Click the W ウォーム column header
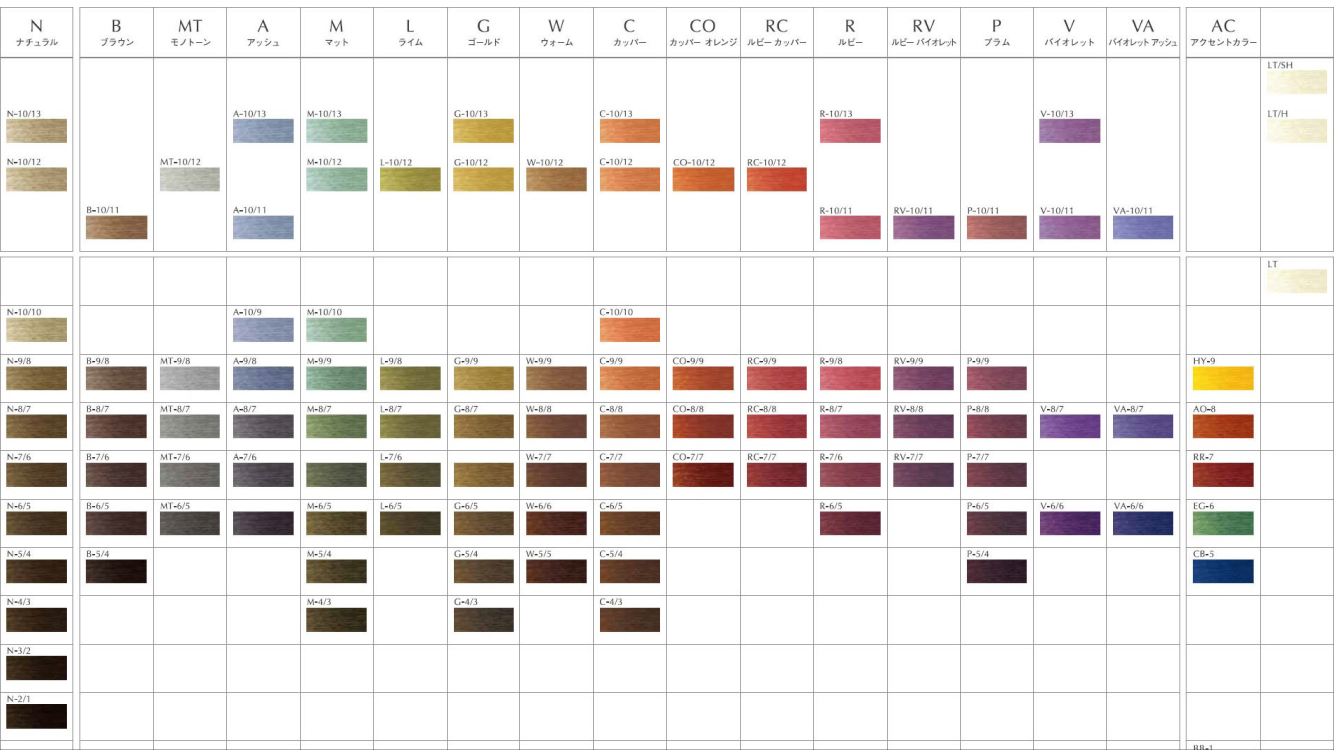The height and width of the screenshot is (750, 1334). pos(556,32)
